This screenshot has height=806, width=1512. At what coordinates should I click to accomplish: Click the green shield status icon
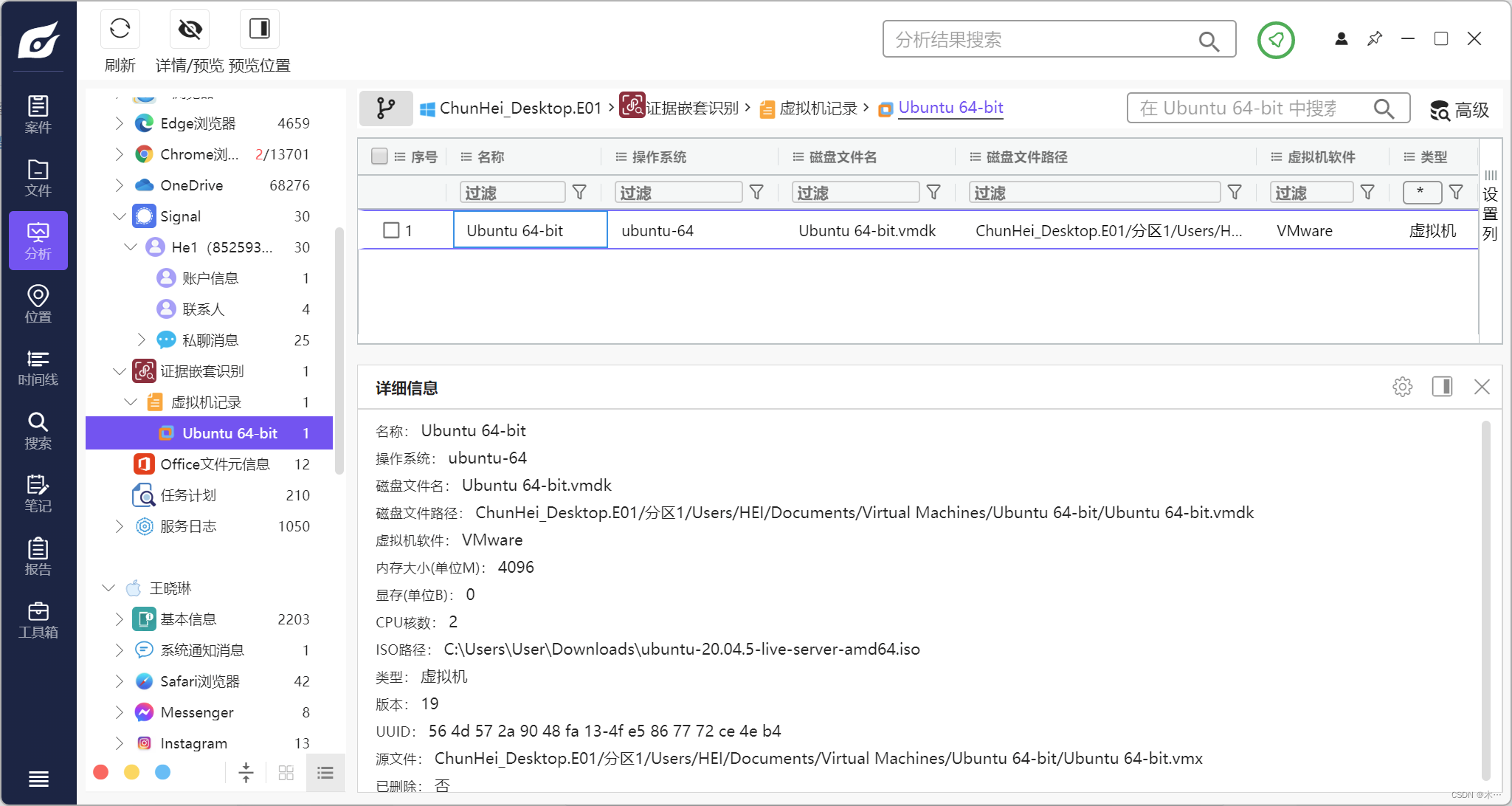coord(1276,40)
